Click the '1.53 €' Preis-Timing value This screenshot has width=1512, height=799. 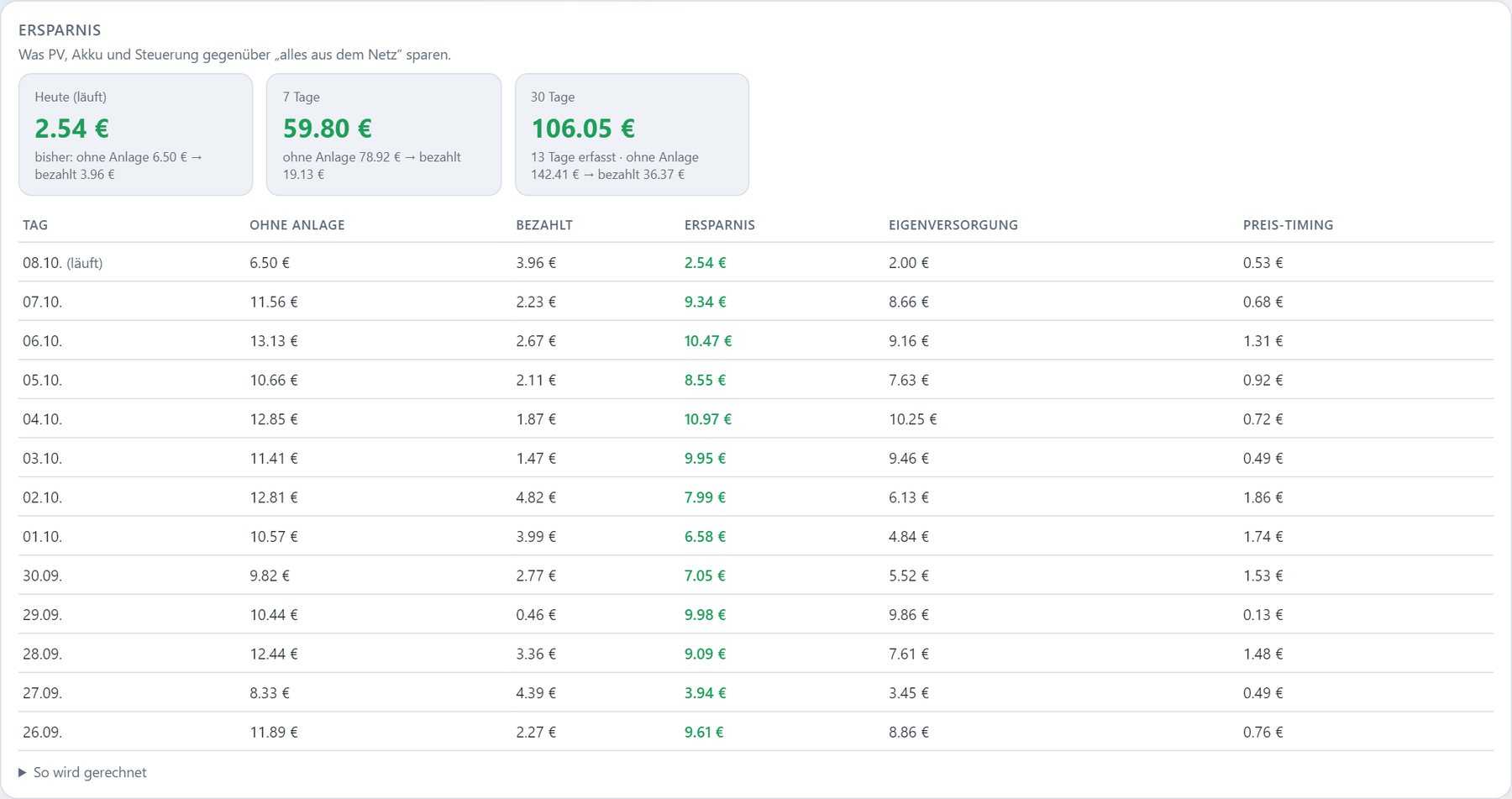pos(1263,576)
